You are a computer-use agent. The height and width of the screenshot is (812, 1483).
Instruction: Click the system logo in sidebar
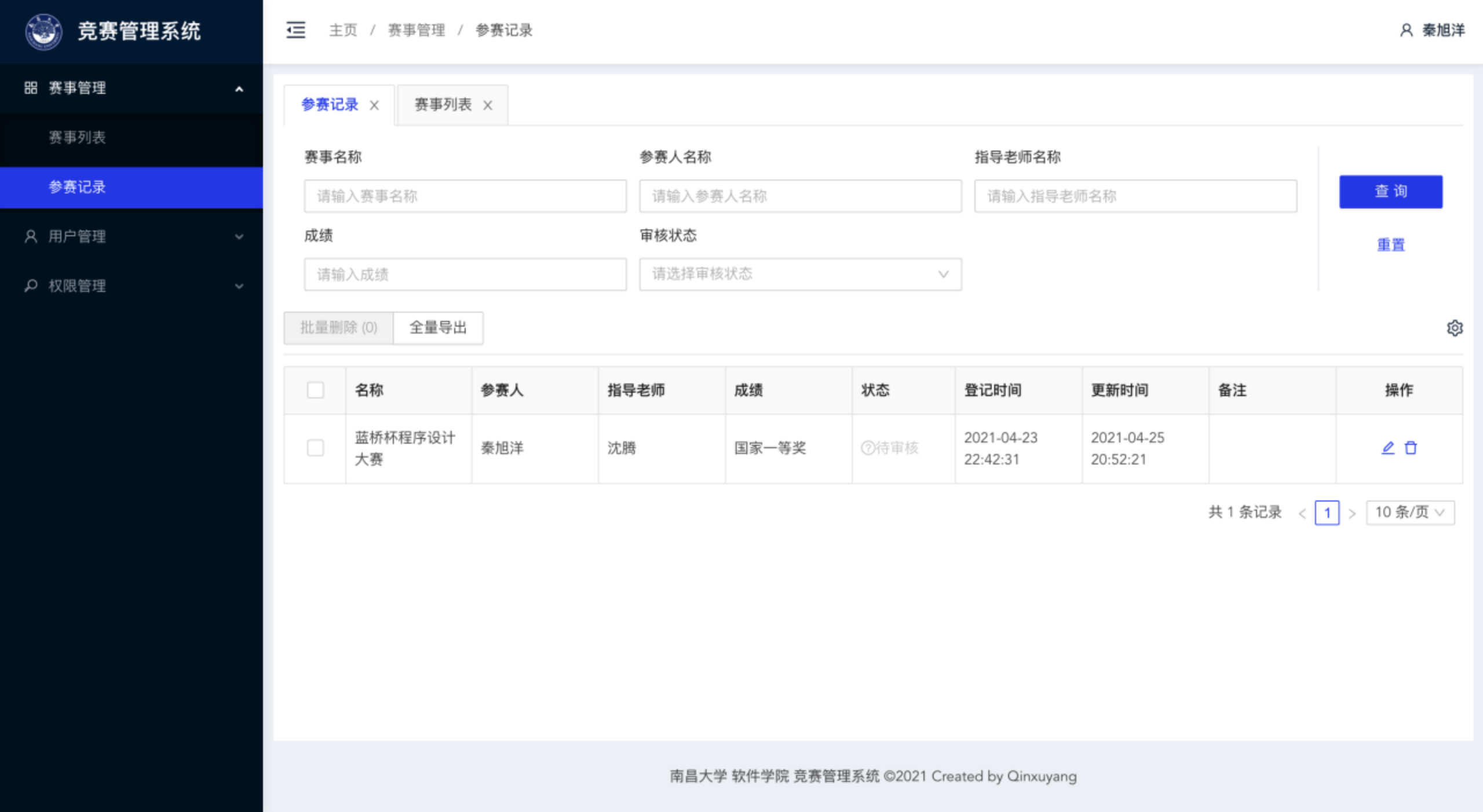[x=43, y=31]
